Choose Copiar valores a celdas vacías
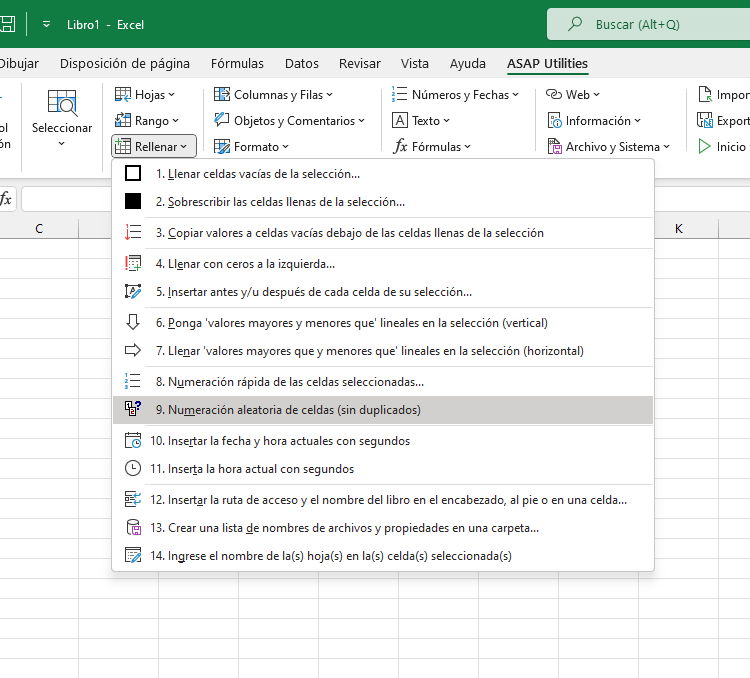 click(x=383, y=233)
